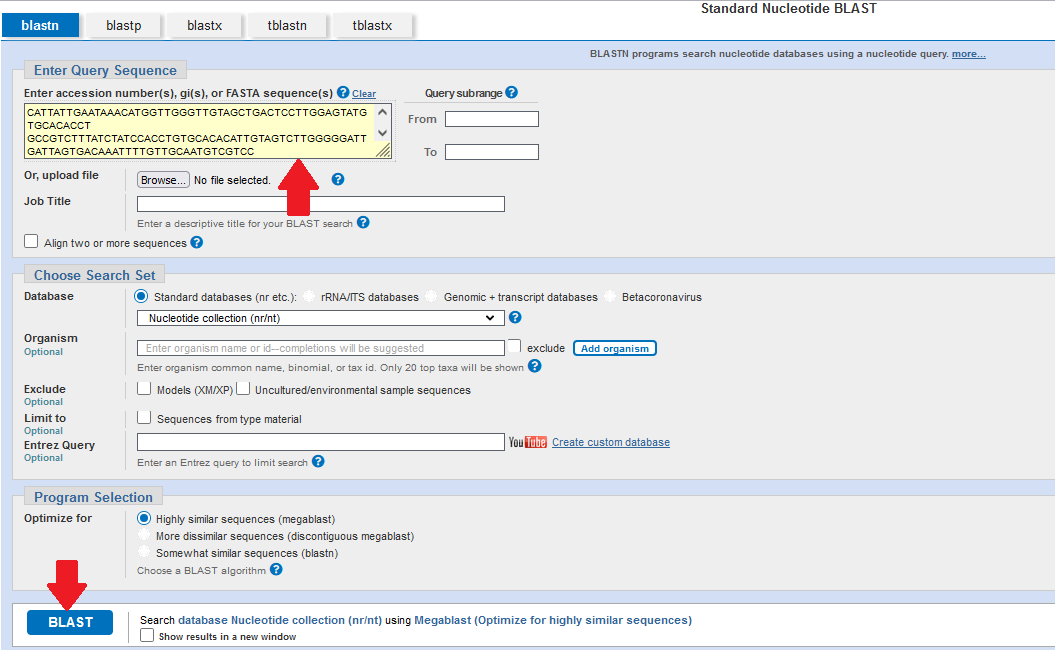Focus the Query subrange From field
Viewport: 1055px width, 650px height.
(492, 119)
